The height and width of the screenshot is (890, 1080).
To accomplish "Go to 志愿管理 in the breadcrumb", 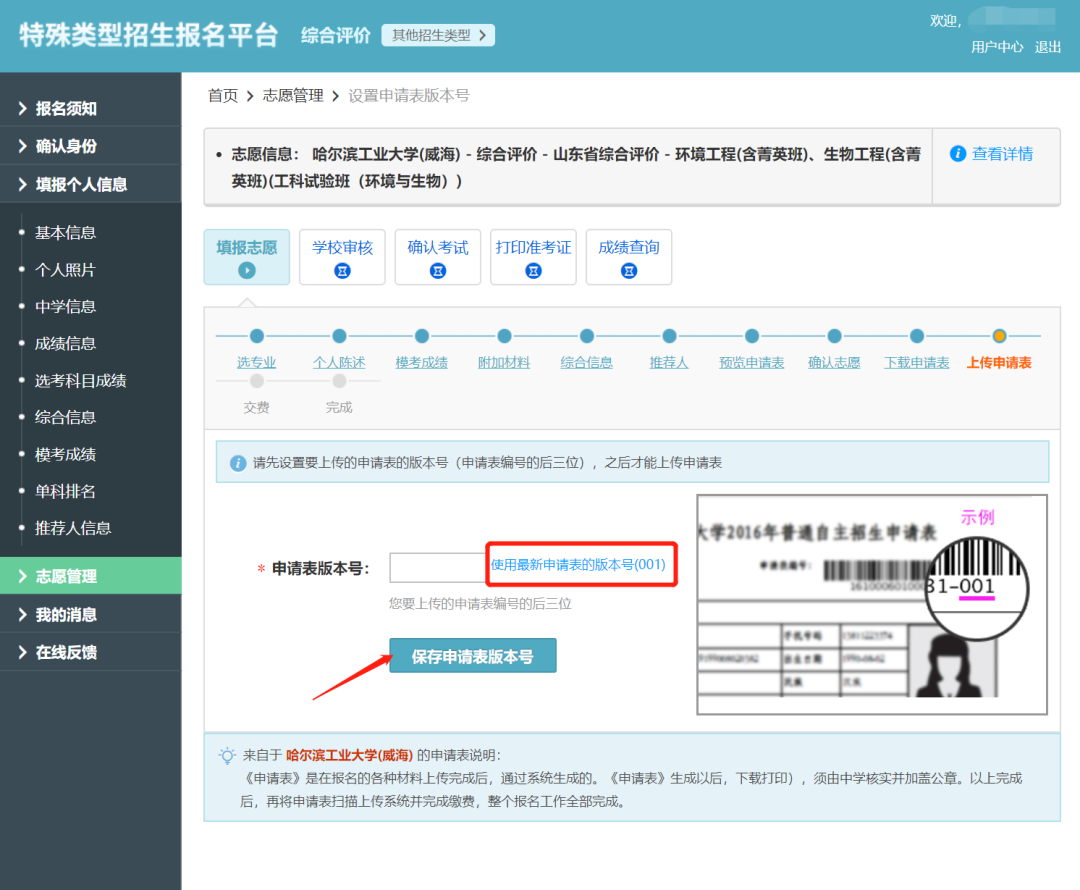I will point(293,96).
